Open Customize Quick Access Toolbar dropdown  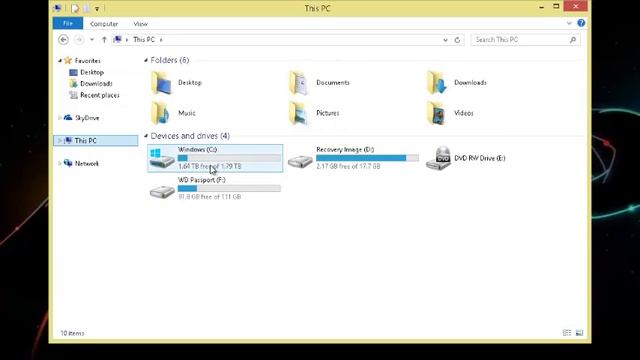pos(97,9)
